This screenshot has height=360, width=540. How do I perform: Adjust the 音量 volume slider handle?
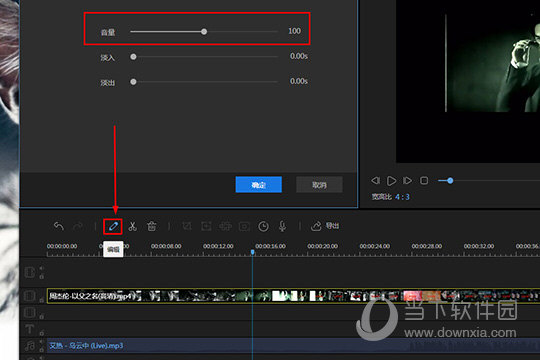coord(204,32)
